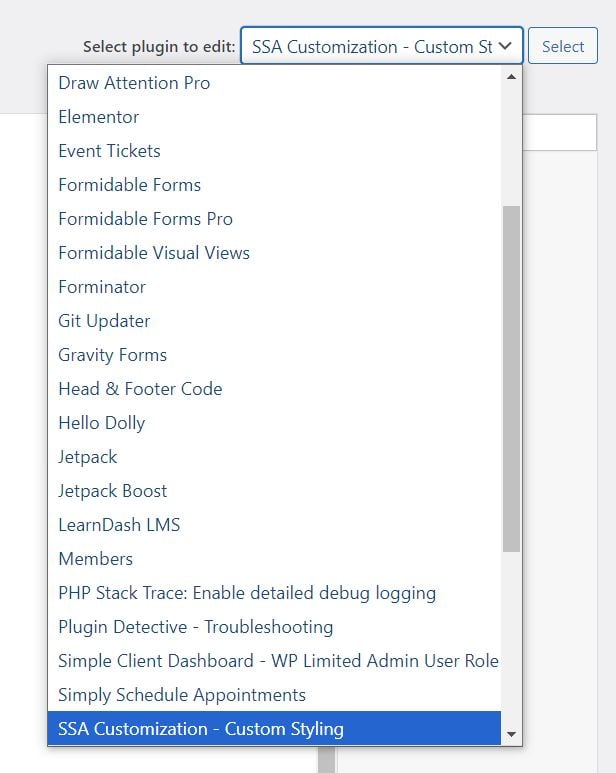Pick Simple Client Dashboard option
The height and width of the screenshot is (773, 616).
coord(274,661)
